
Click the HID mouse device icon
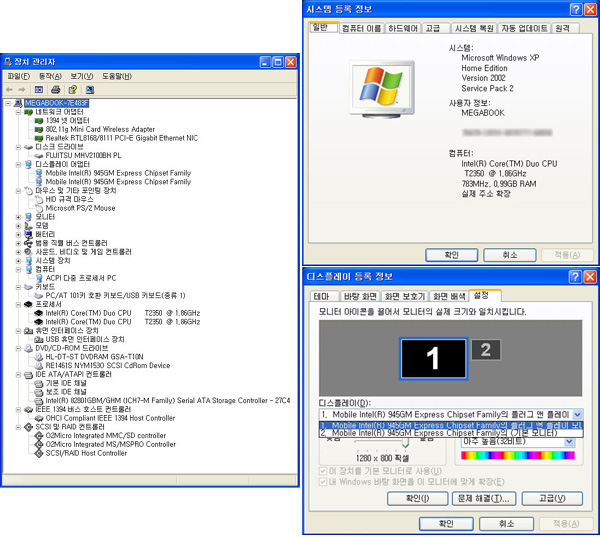click(x=39, y=199)
